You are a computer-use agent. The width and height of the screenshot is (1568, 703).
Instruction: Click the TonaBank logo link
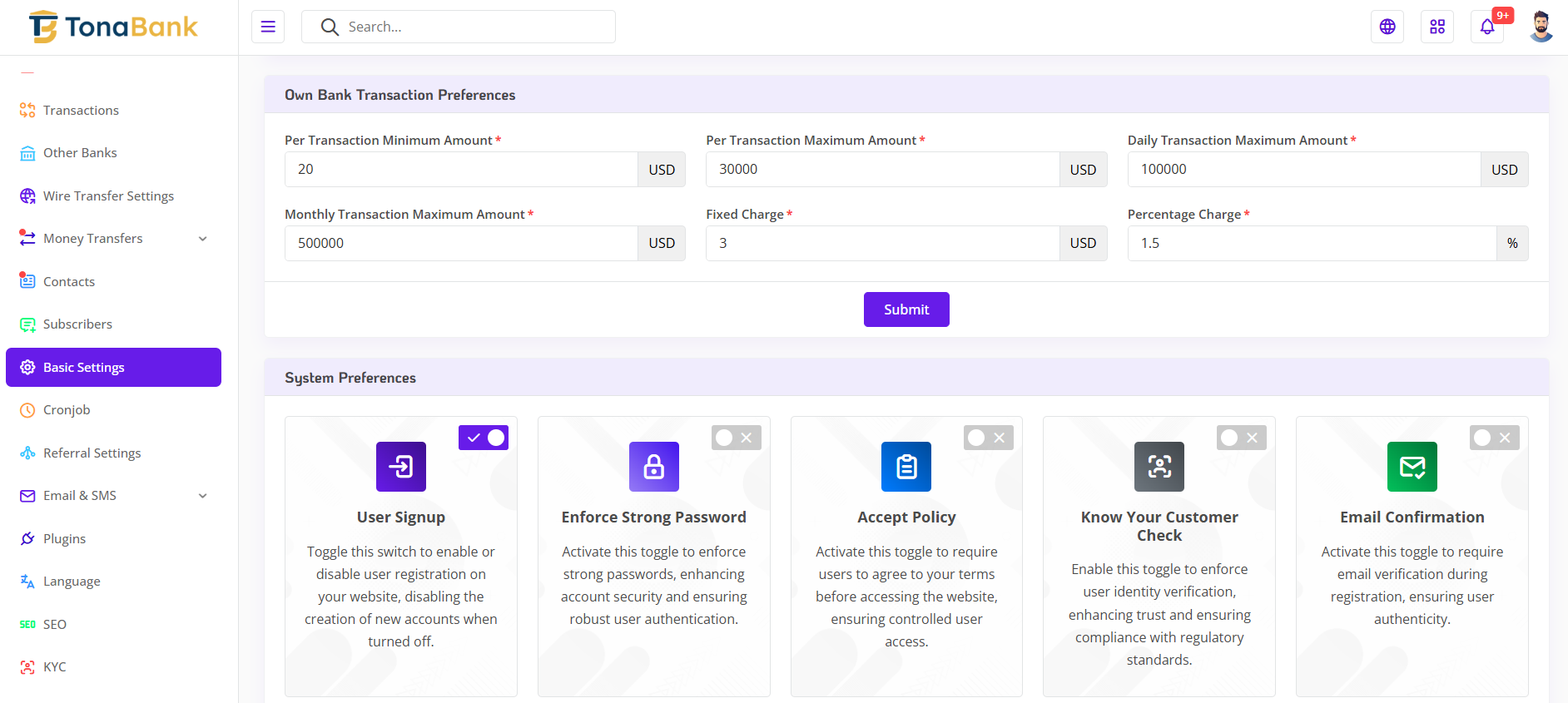pyautogui.click(x=114, y=27)
